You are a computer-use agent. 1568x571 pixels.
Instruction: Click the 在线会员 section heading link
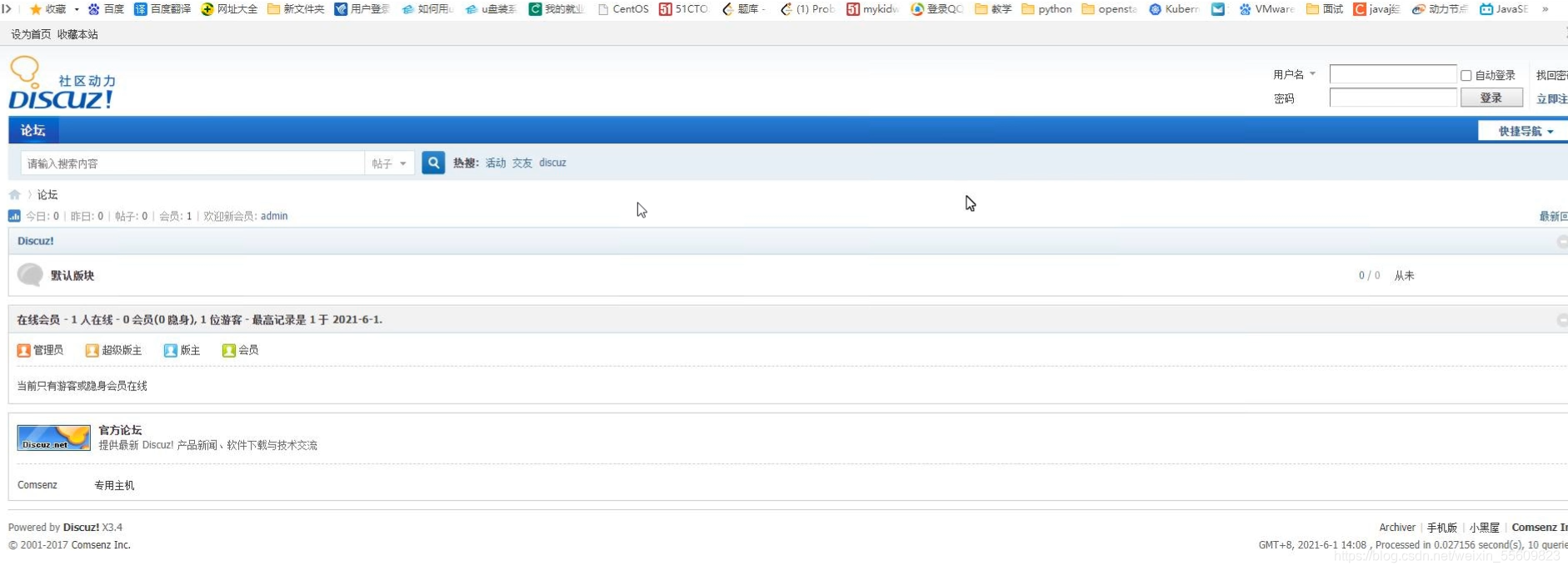coord(38,320)
